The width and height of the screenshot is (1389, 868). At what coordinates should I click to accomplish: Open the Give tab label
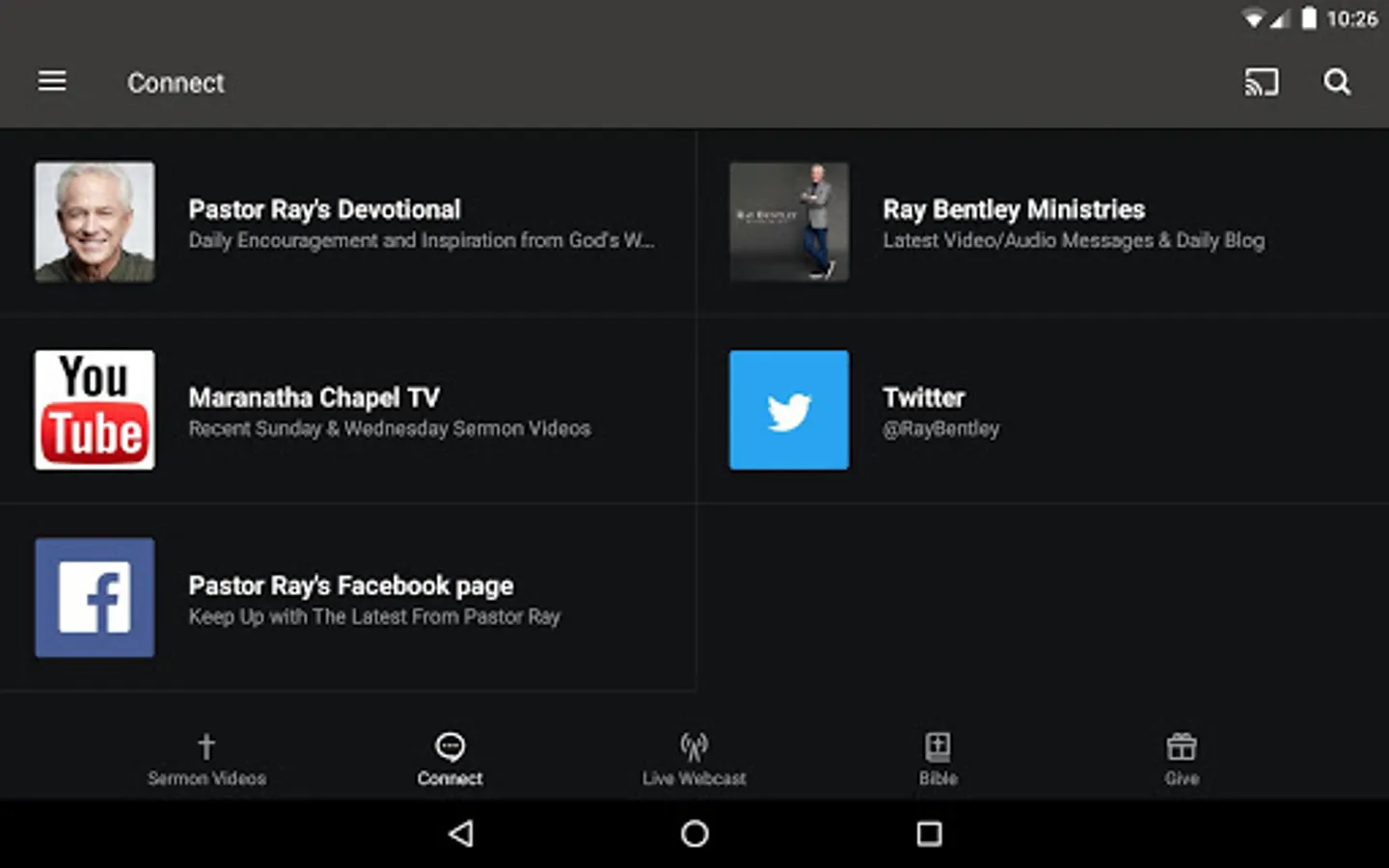coord(1182,778)
